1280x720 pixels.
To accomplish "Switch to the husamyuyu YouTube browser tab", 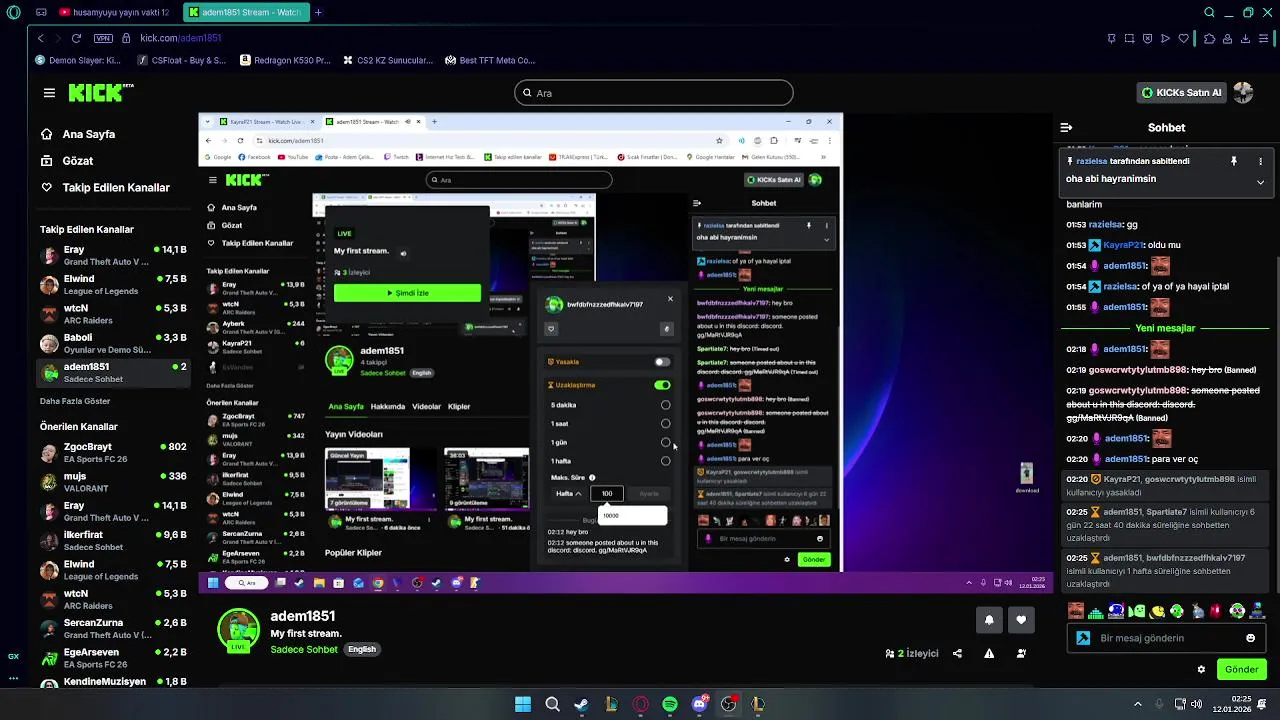I will [116, 13].
